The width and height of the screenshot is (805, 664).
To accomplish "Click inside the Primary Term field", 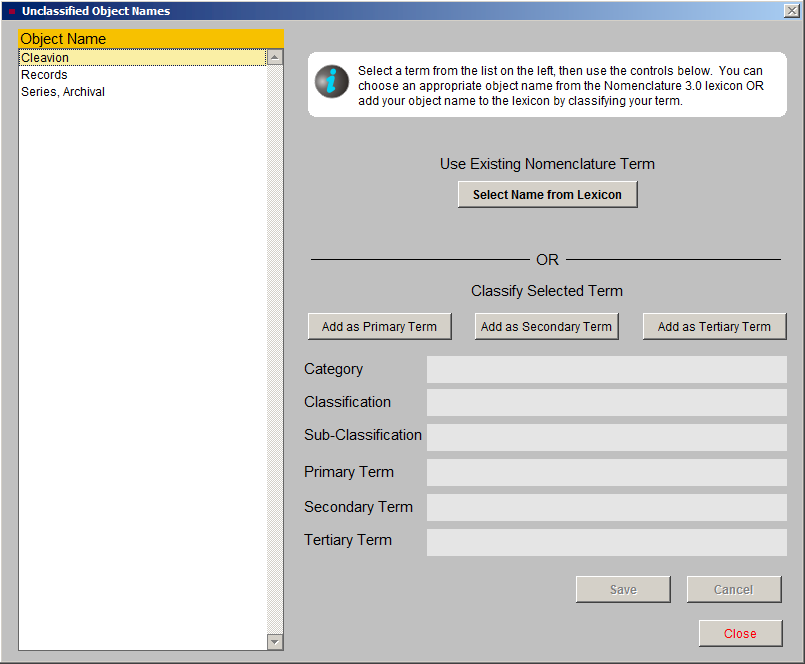I will tap(605, 472).
